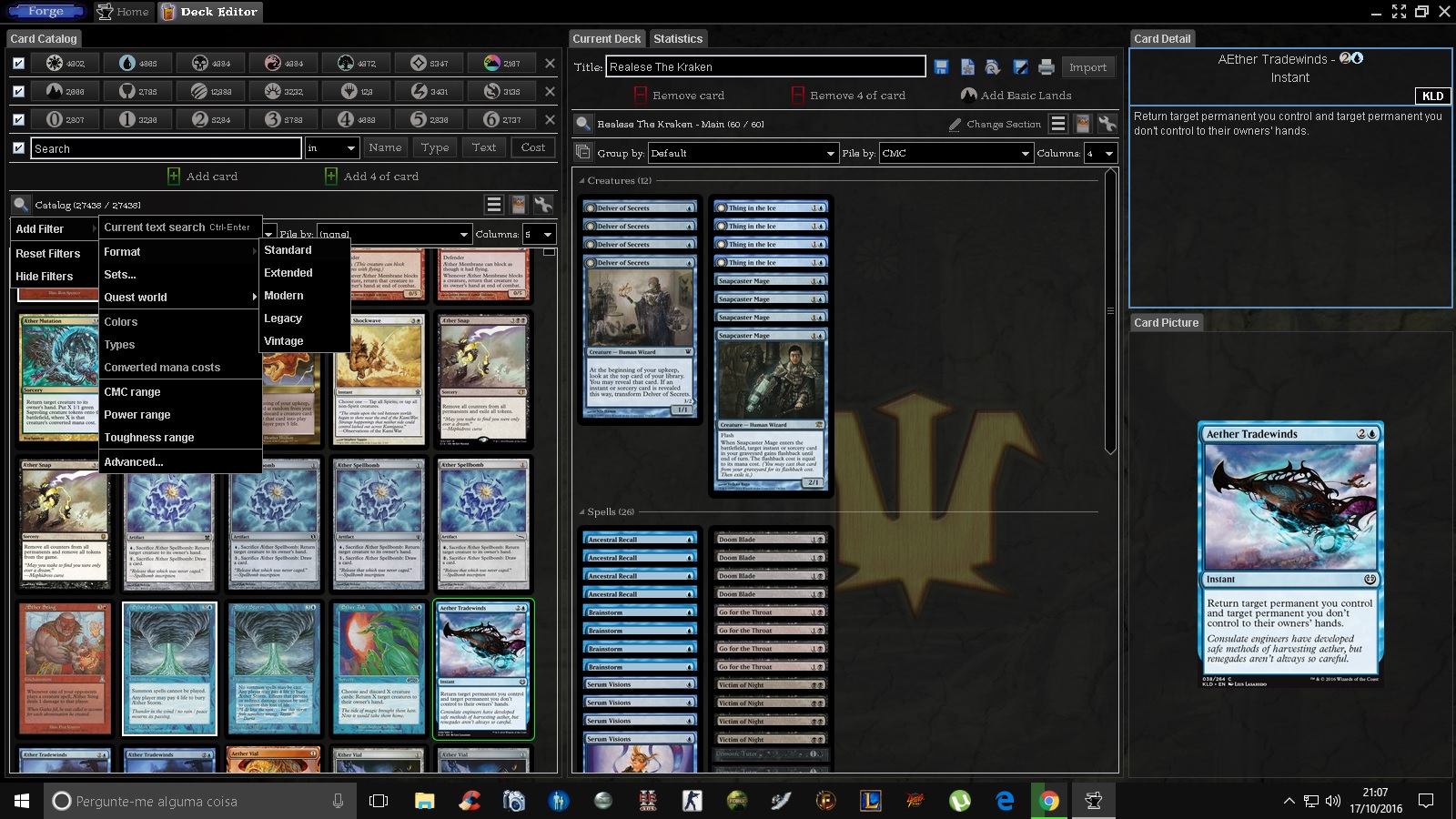Click the open/reload deck arrow icon

pyautogui.click(x=993, y=66)
